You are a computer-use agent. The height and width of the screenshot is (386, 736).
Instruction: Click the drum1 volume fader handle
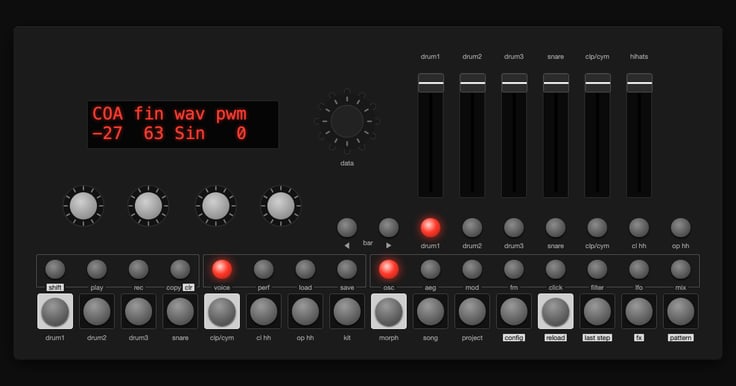pos(431,83)
